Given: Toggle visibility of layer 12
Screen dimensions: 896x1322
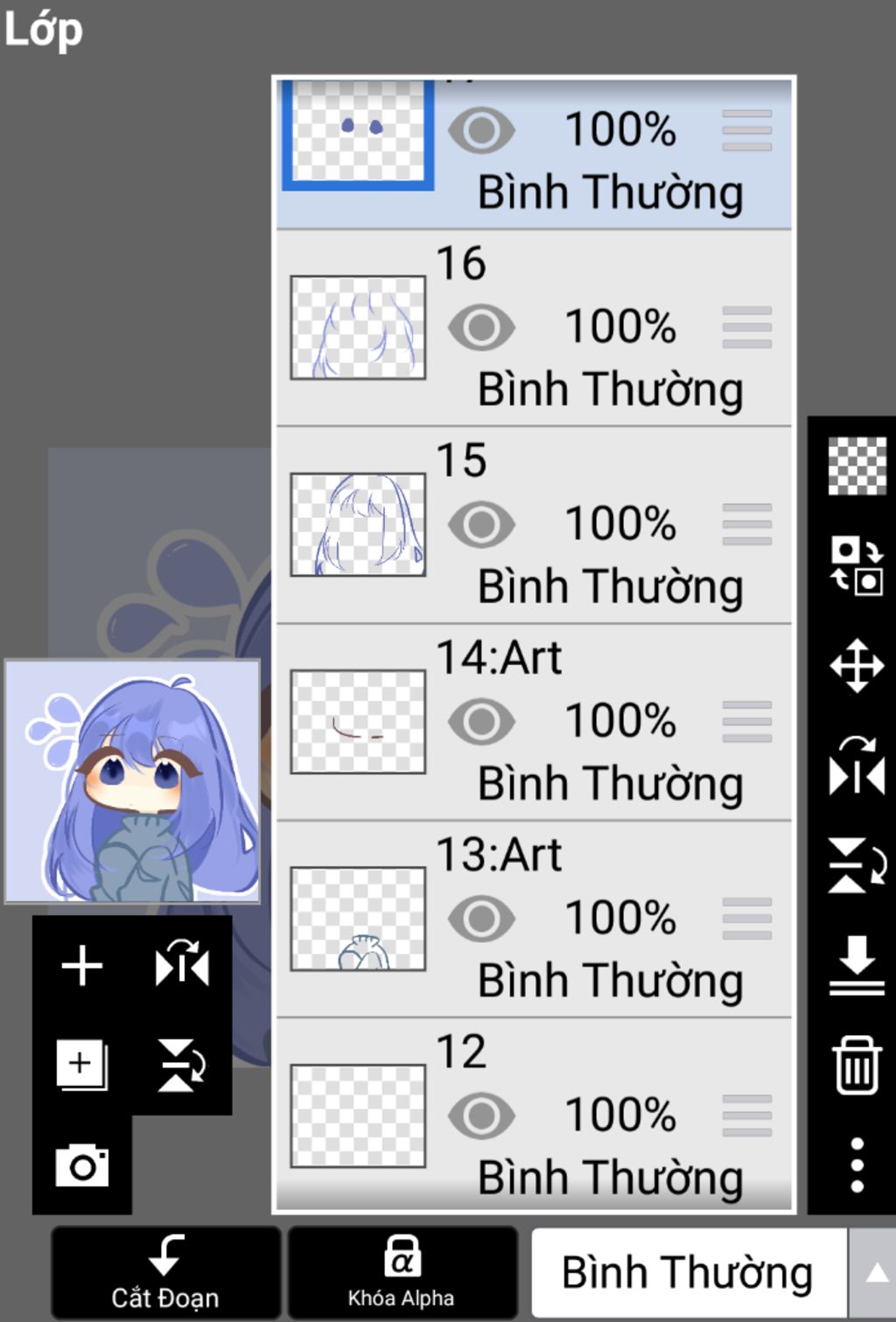Looking at the screenshot, I should [x=481, y=1116].
